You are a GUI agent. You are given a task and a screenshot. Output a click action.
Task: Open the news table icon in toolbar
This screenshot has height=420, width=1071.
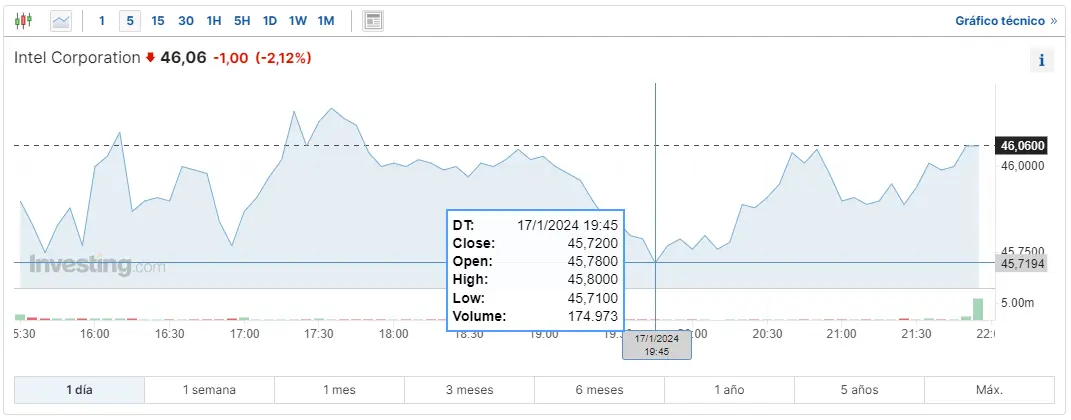(x=372, y=21)
